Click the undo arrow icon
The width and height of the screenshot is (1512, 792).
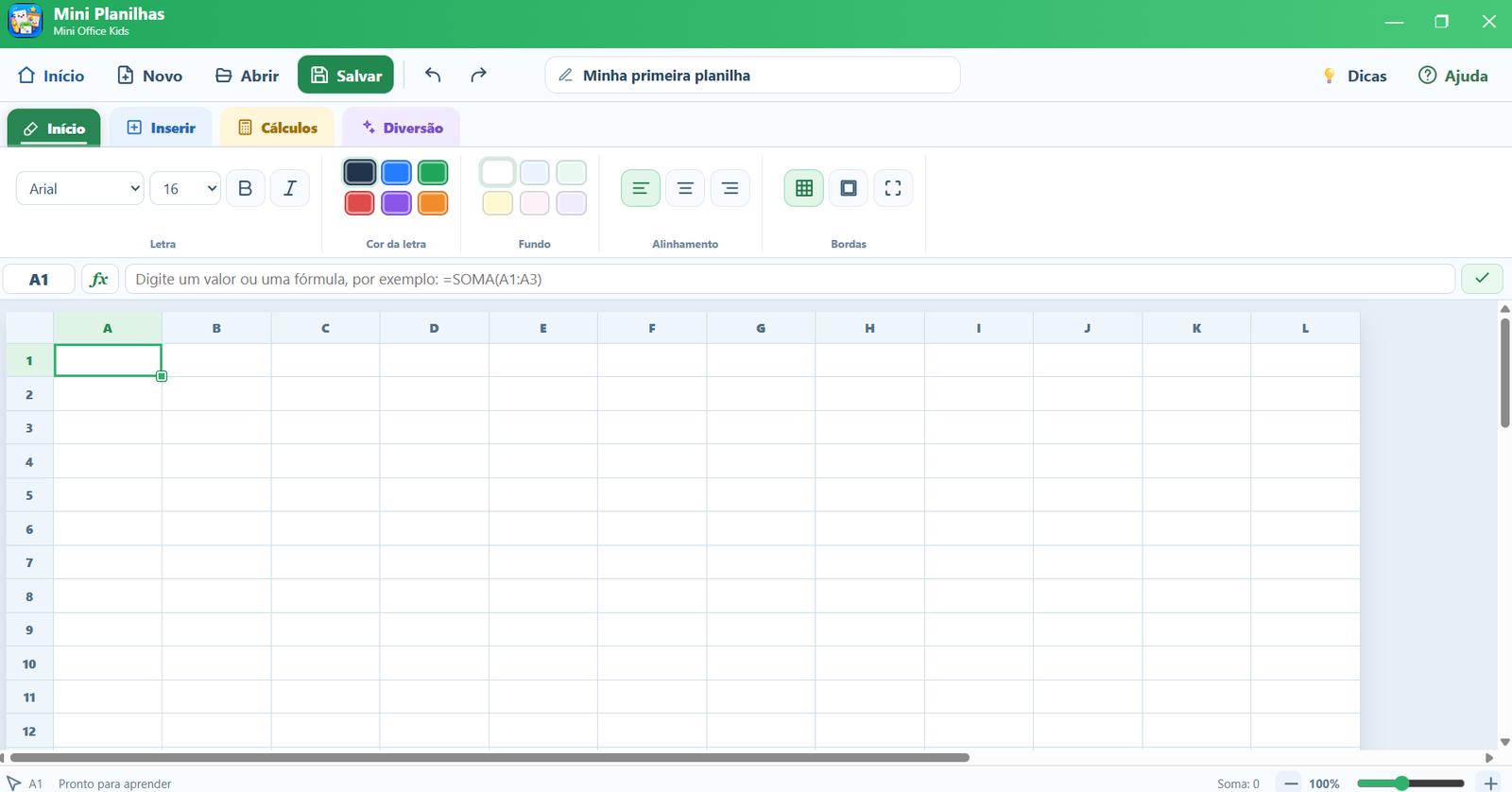tap(433, 75)
